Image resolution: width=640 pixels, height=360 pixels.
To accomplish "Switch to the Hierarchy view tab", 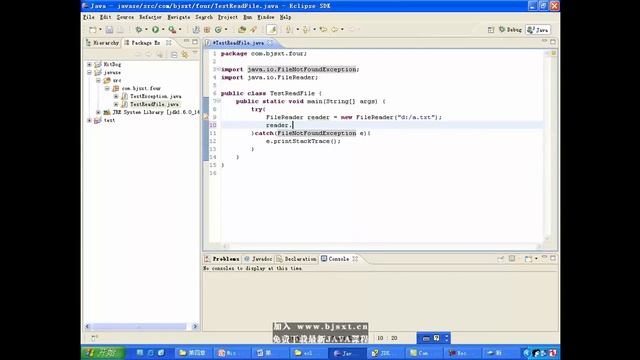I will coord(102,42).
